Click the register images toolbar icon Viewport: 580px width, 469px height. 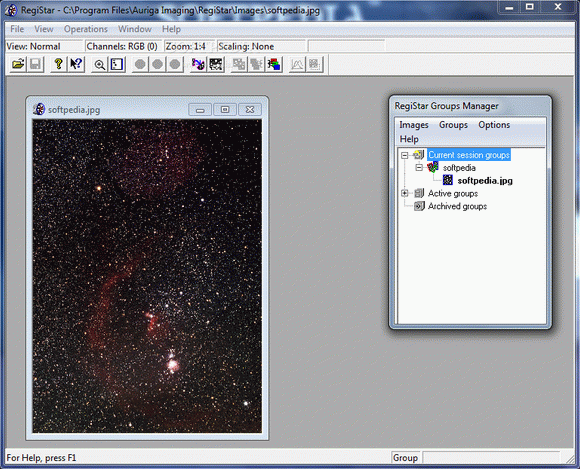tap(198, 64)
